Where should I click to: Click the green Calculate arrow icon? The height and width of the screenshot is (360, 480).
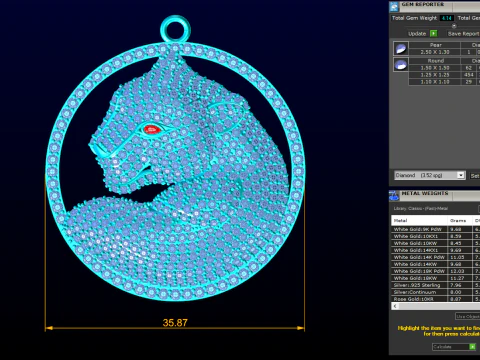[472, 347]
